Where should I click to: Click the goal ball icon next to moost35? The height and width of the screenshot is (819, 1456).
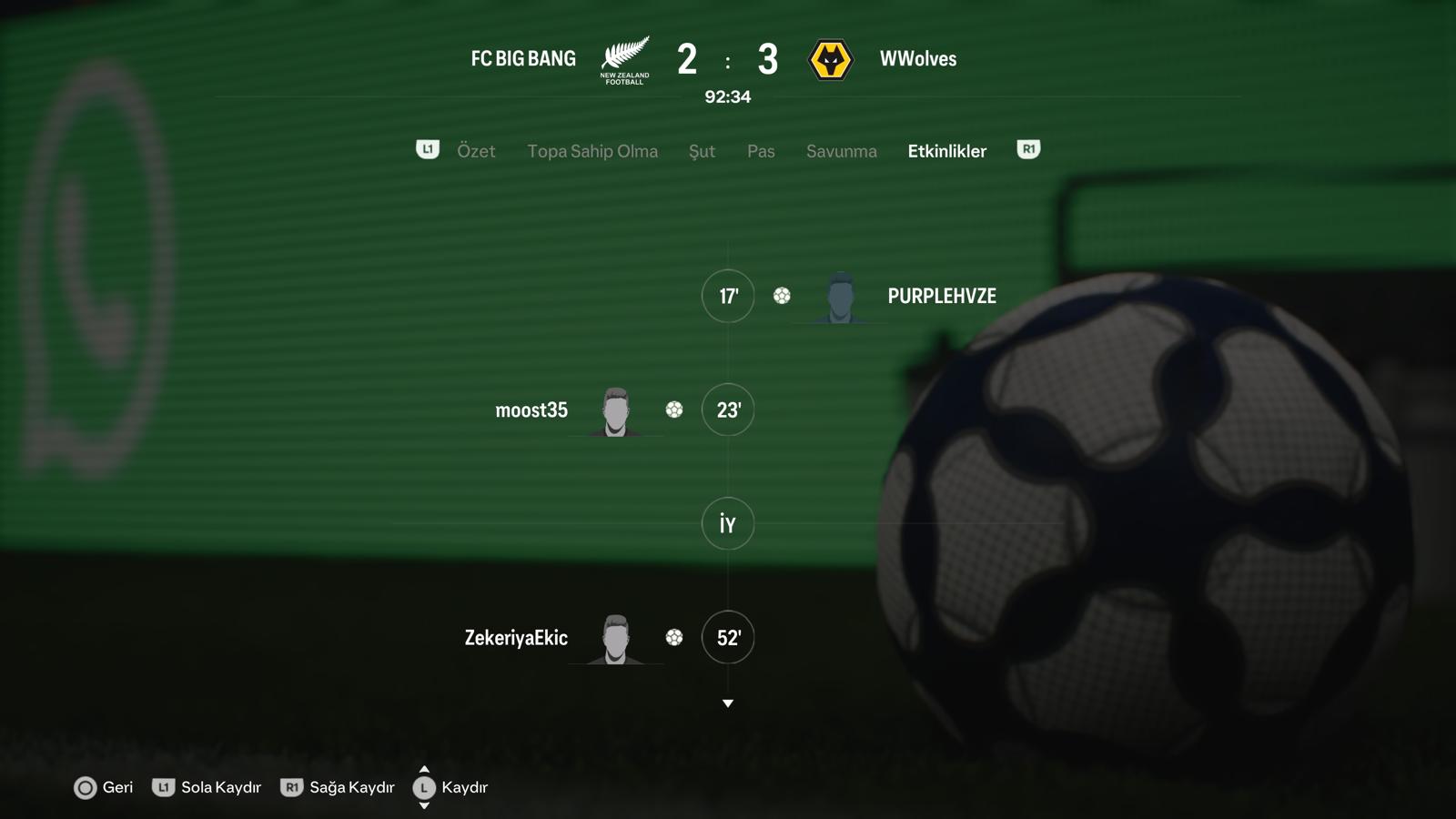[674, 409]
